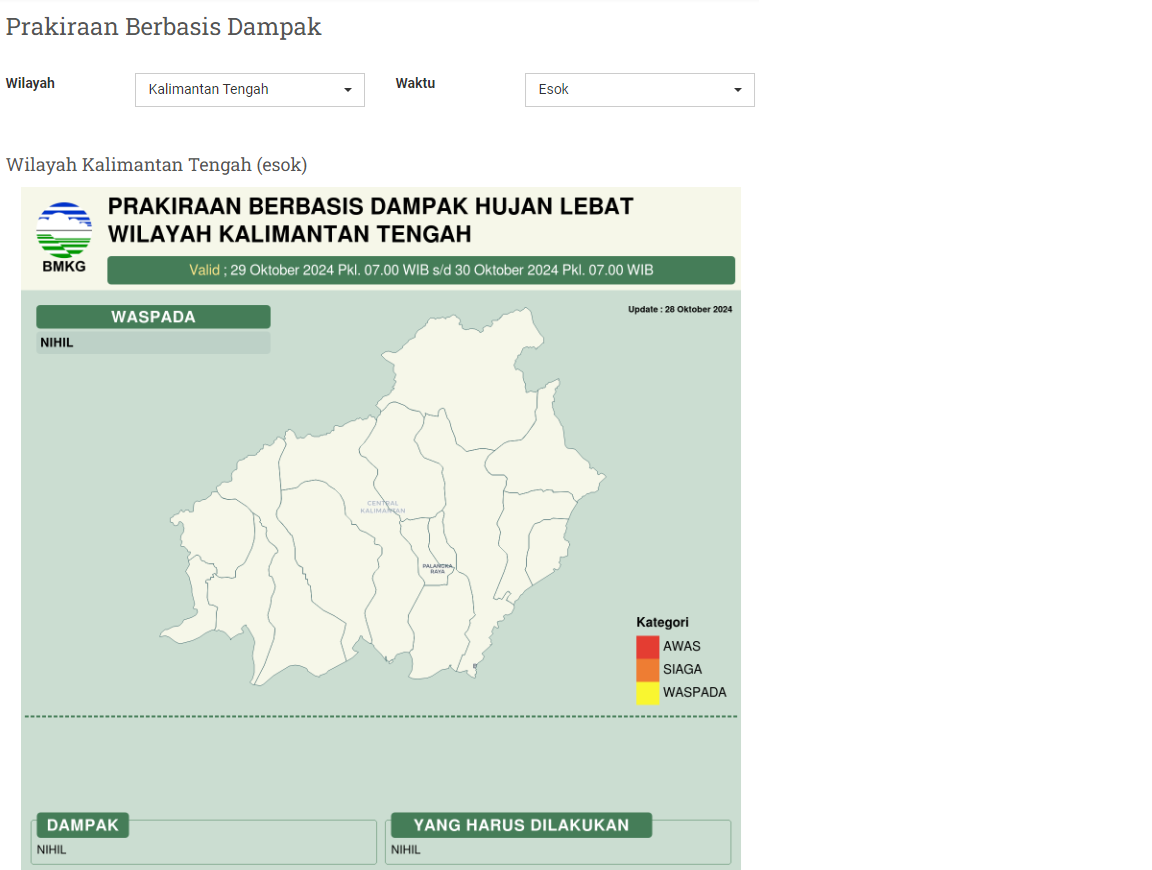The width and height of the screenshot is (1152, 870).
Task: Click the NIHIL text under DAMPAK
Action: [x=51, y=849]
